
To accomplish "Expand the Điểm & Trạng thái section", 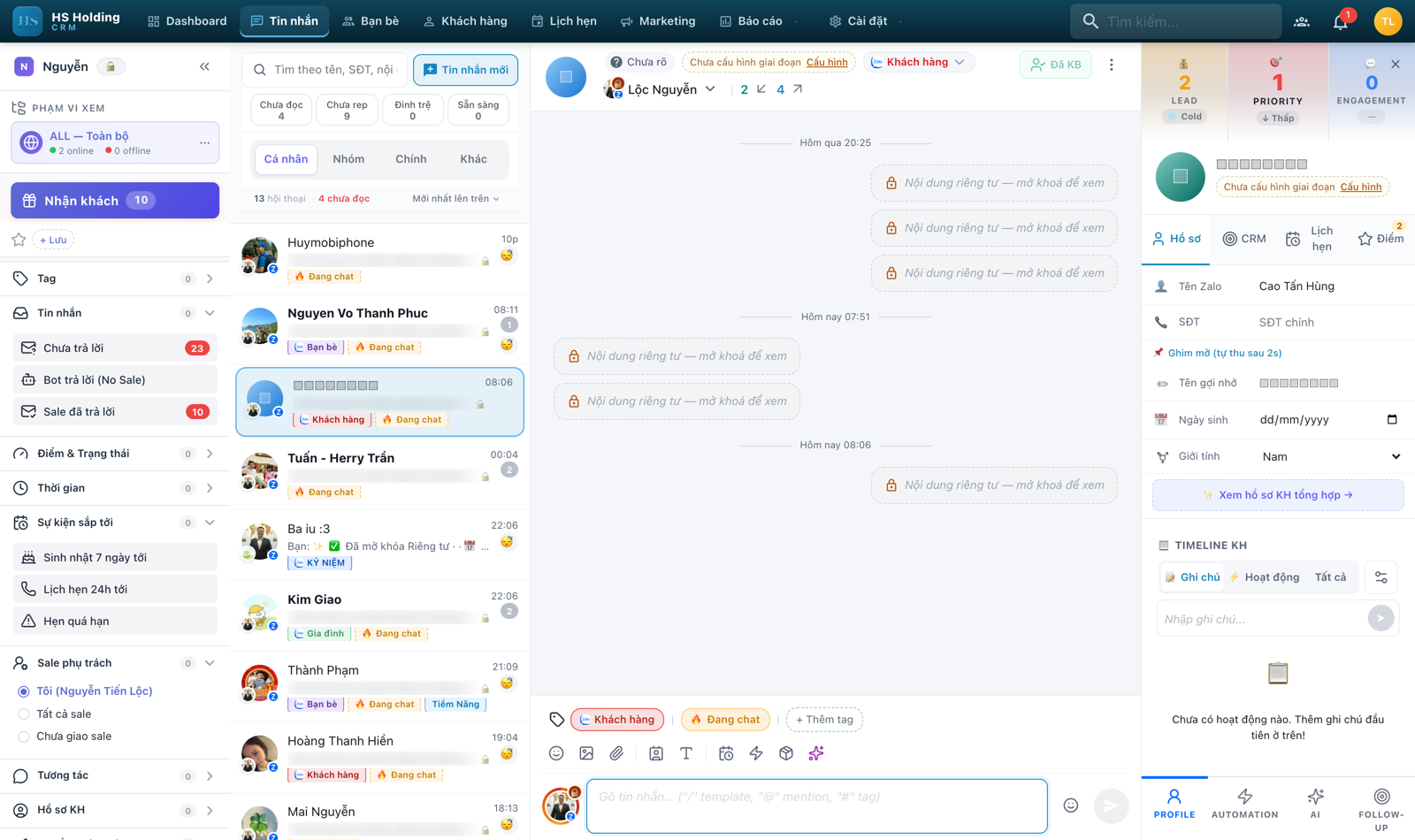I will [x=115, y=454].
